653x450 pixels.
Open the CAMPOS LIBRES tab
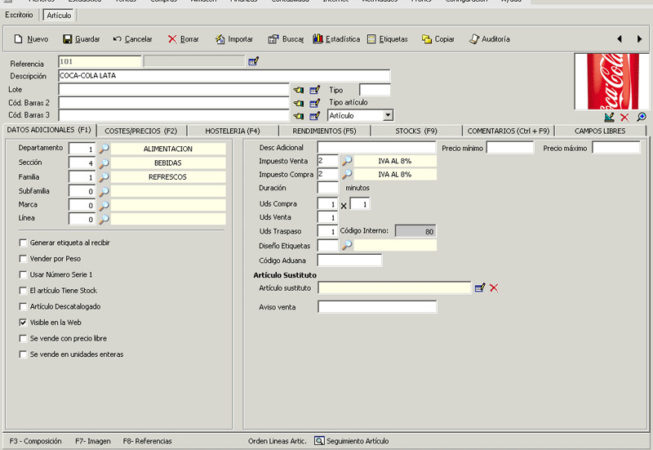[x=600, y=131]
